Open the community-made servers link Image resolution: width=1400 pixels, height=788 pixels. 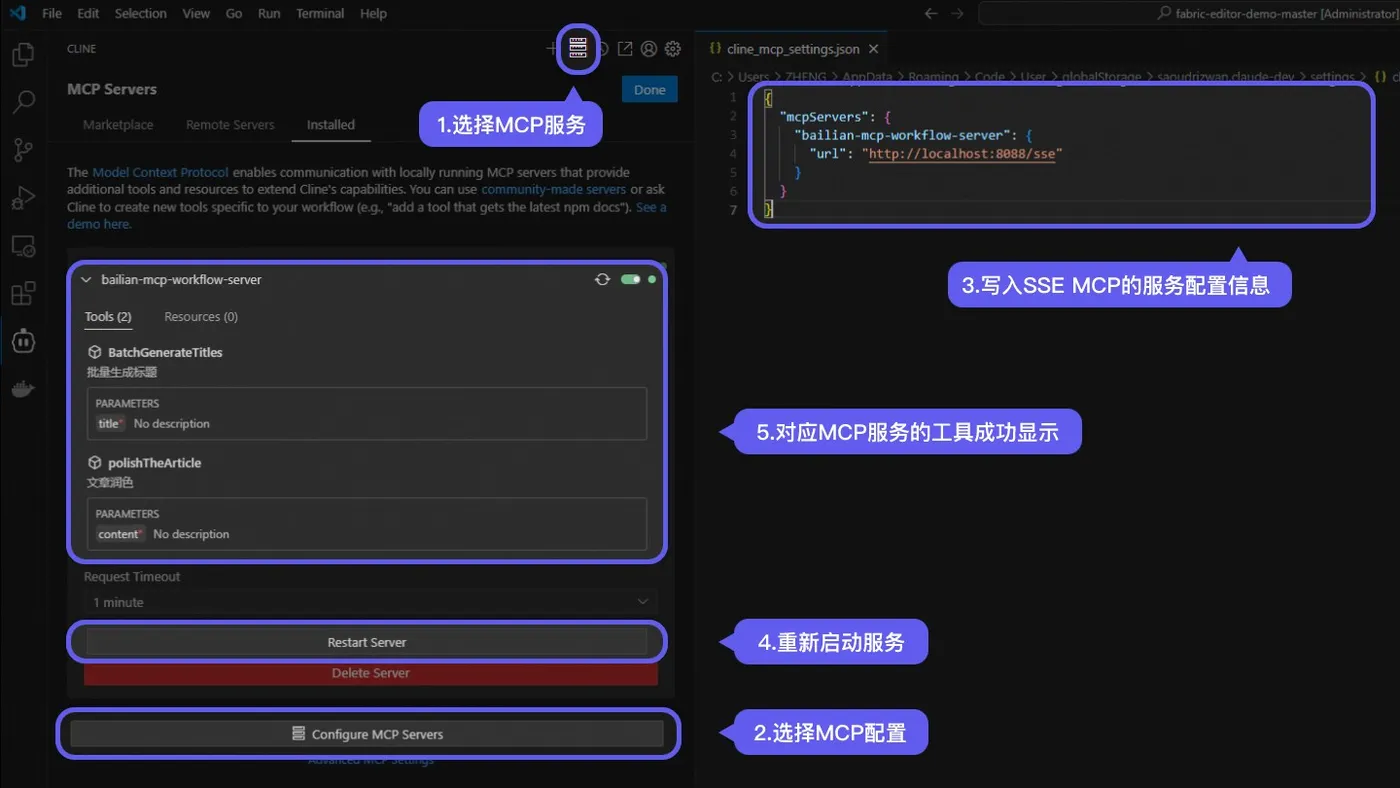click(554, 189)
